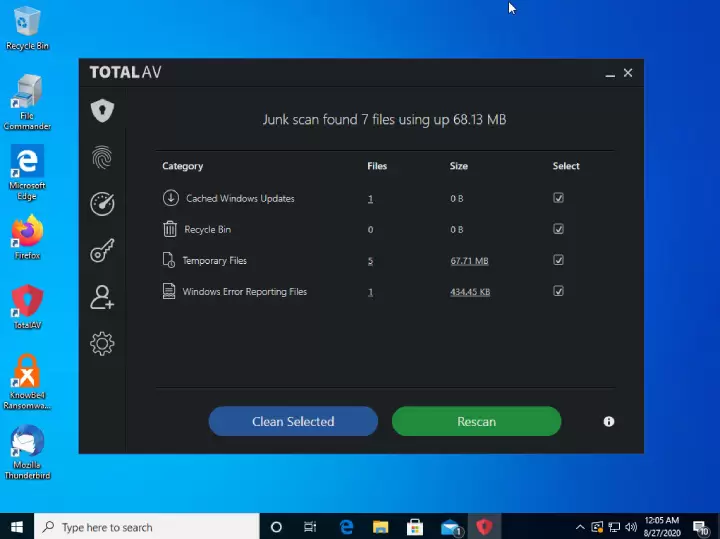Viewport: 720px width, 539px height.
Task: Click the taskbar search box
Action: point(147,527)
